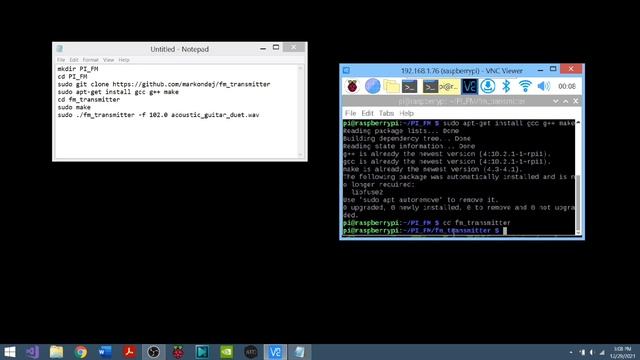Open the Pi file manager folders icon

click(391, 86)
